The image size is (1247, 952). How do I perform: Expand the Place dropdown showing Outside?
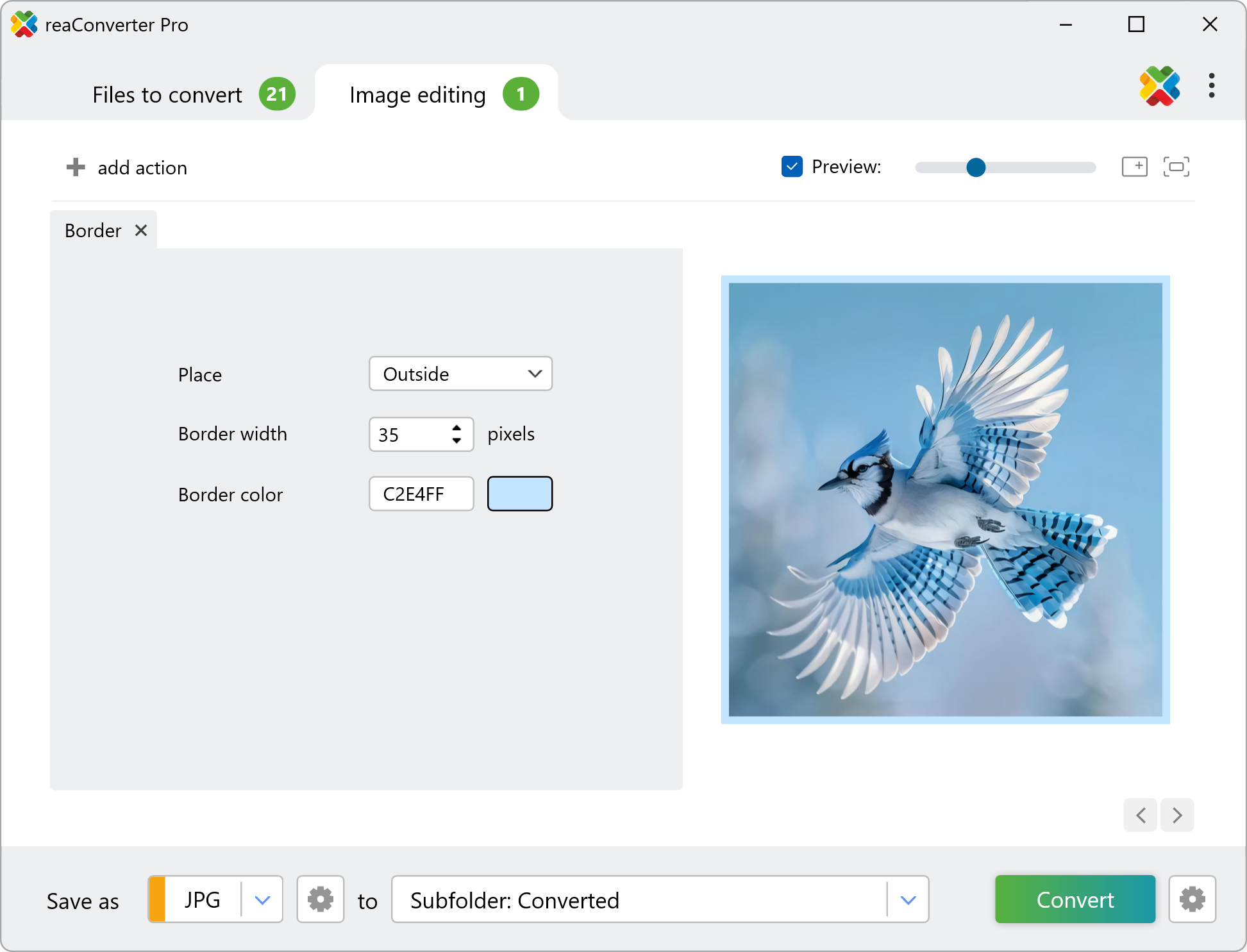(x=460, y=374)
